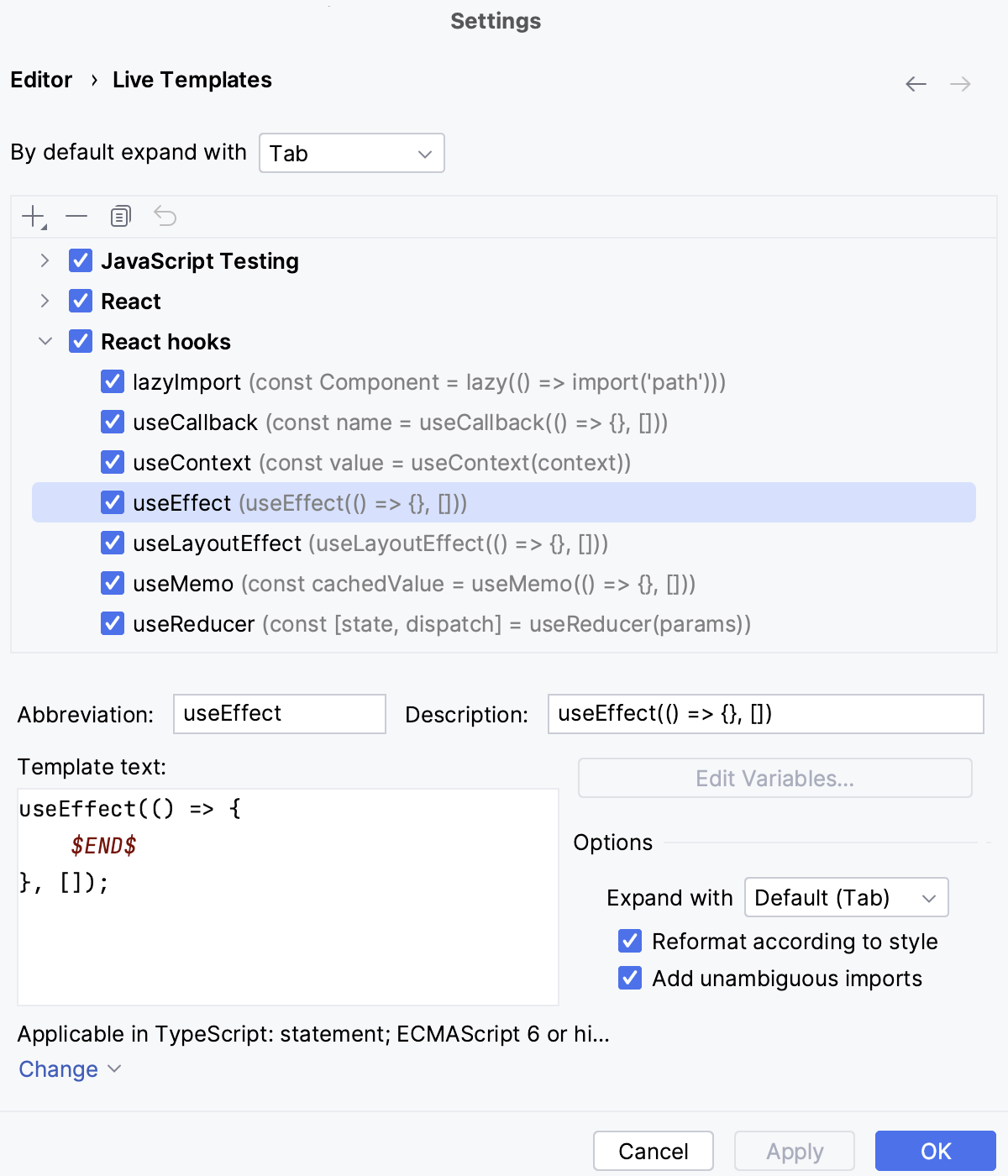Open the By default expand with dropdown
1008x1176 pixels.
point(352,153)
